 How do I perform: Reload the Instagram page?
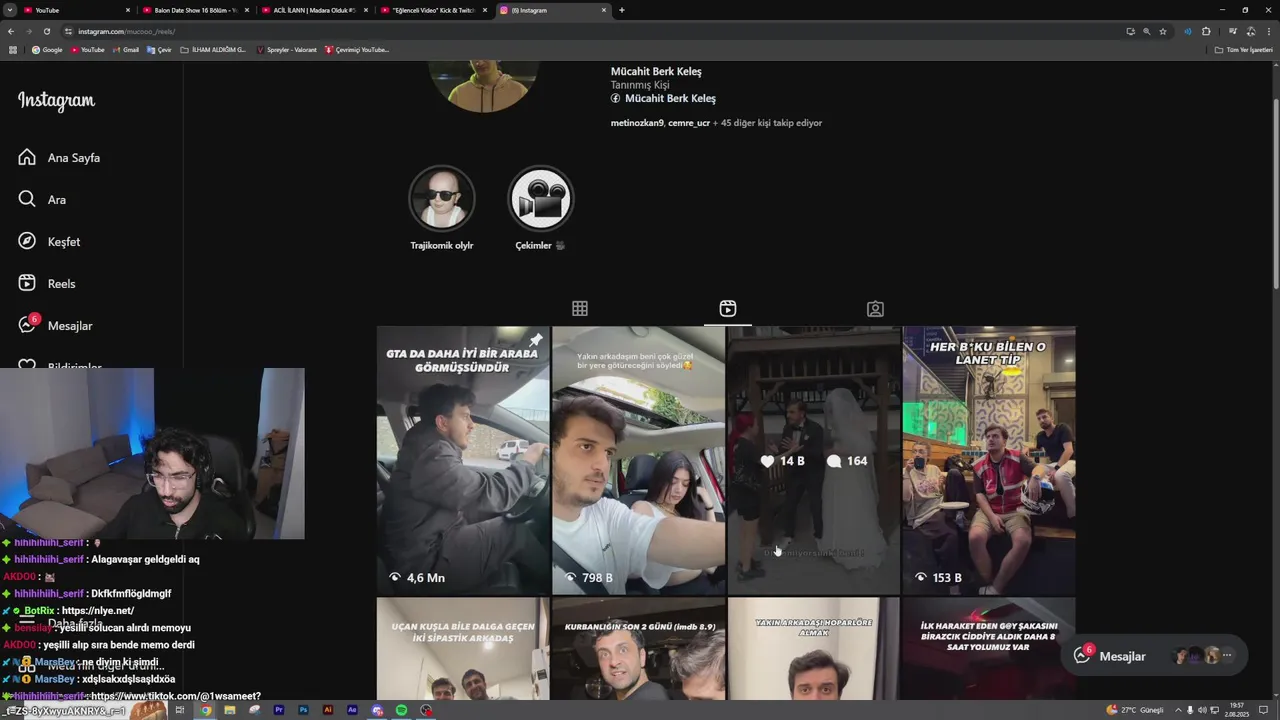46,31
